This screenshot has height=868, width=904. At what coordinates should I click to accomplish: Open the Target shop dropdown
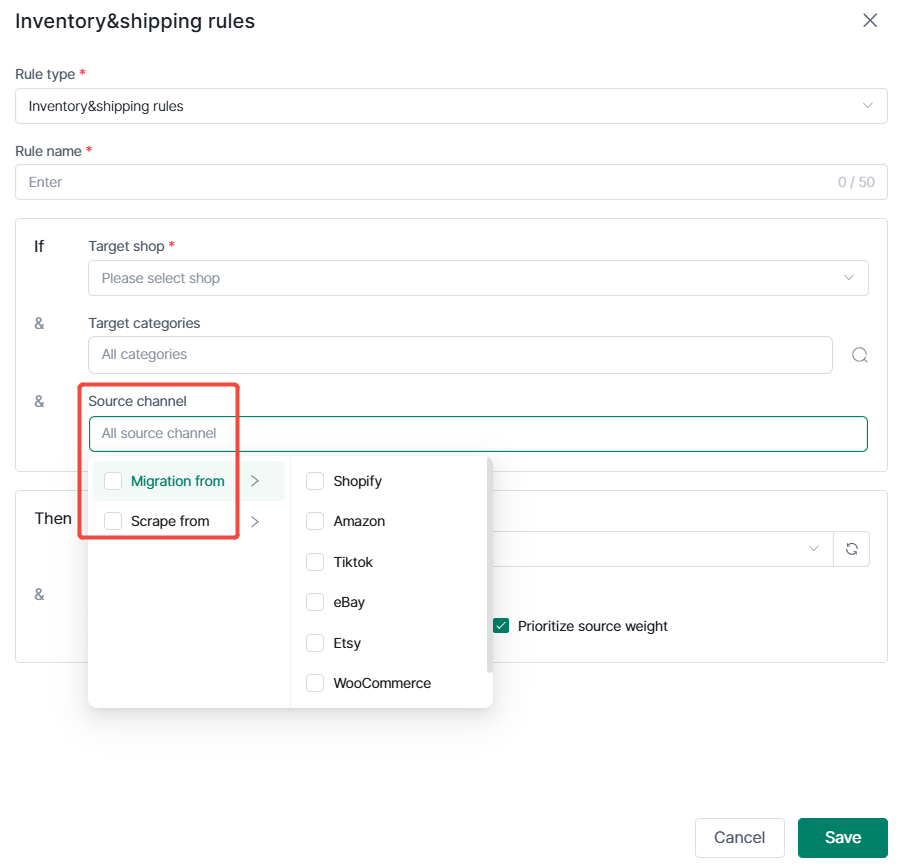(x=478, y=278)
